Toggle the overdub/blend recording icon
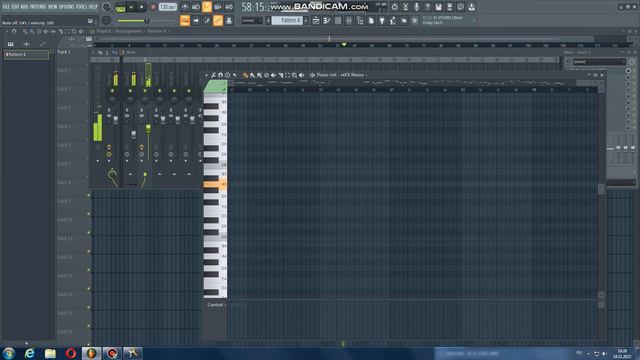The height and width of the screenshot is (360, 640). click(x=218, y=7)
